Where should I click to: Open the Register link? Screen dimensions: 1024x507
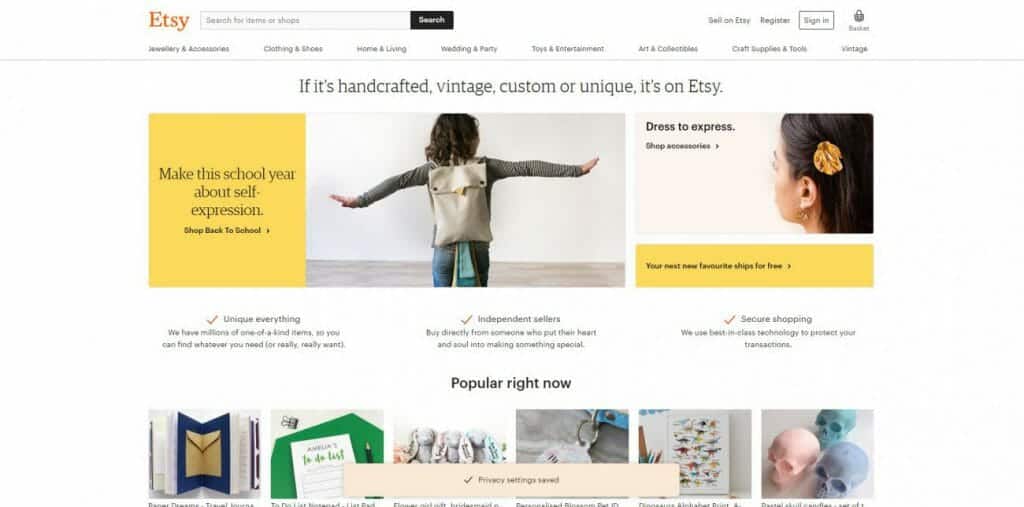click(x=775, y=21)
